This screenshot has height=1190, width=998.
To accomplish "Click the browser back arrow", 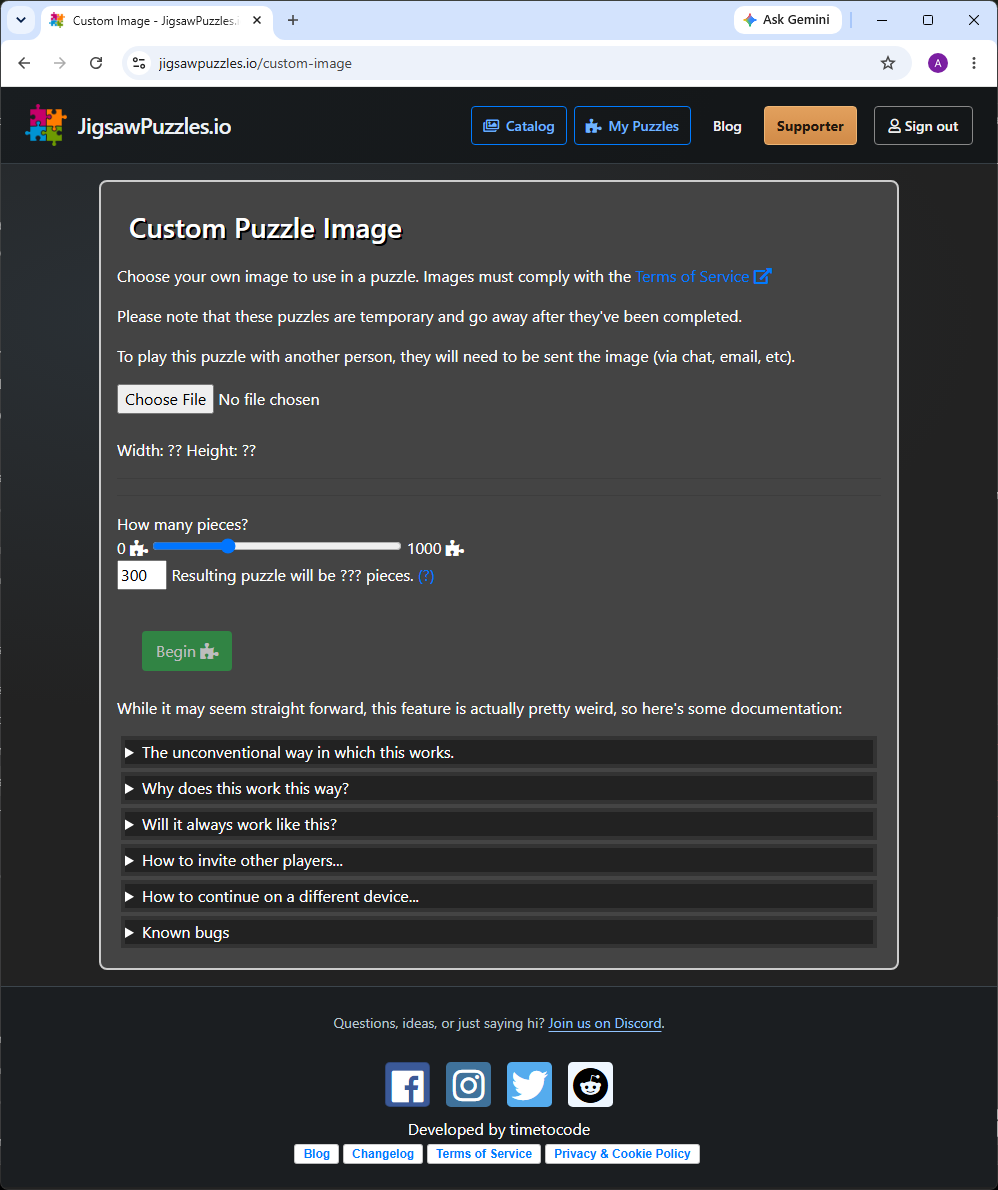I will click(24, 63).
